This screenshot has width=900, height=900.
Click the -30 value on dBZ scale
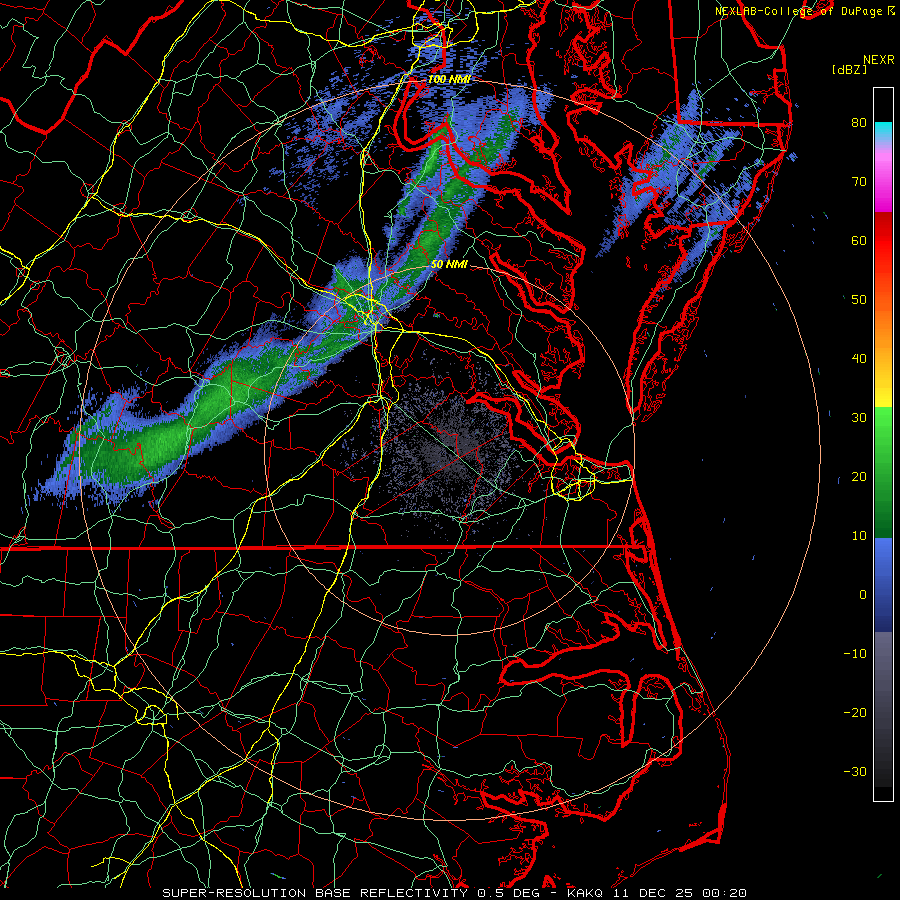pyautogui.click(x=855, y=772)
